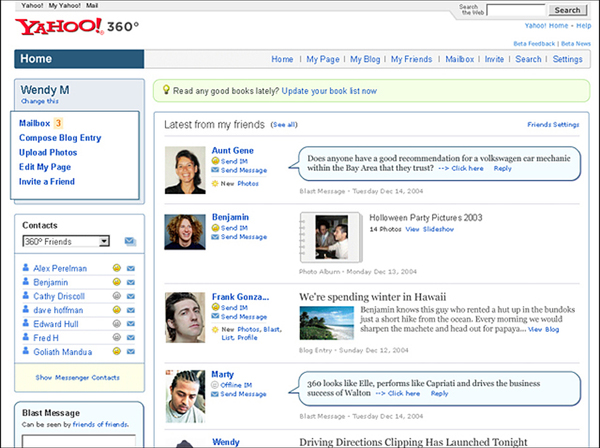The height and width of the screenshot is (448, 600).
Task: Select the Home tab
Action: pos(36,59)
